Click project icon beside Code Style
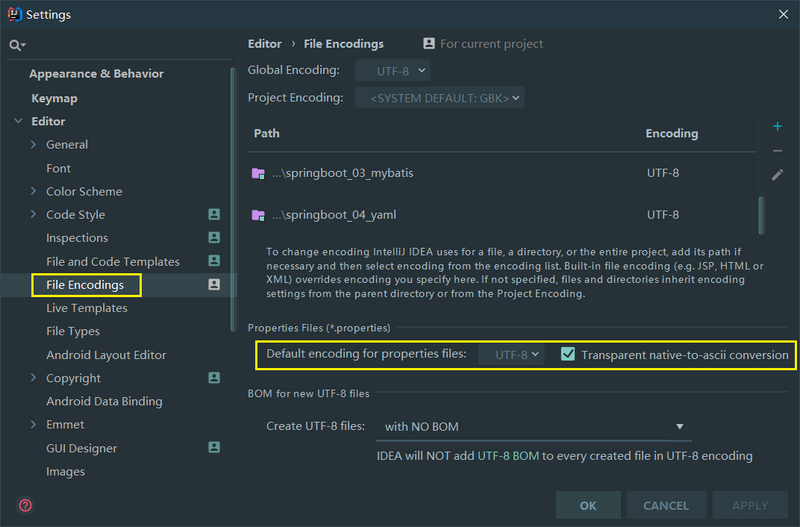Viewport: 800px width, 527px height. click(213, 215)
